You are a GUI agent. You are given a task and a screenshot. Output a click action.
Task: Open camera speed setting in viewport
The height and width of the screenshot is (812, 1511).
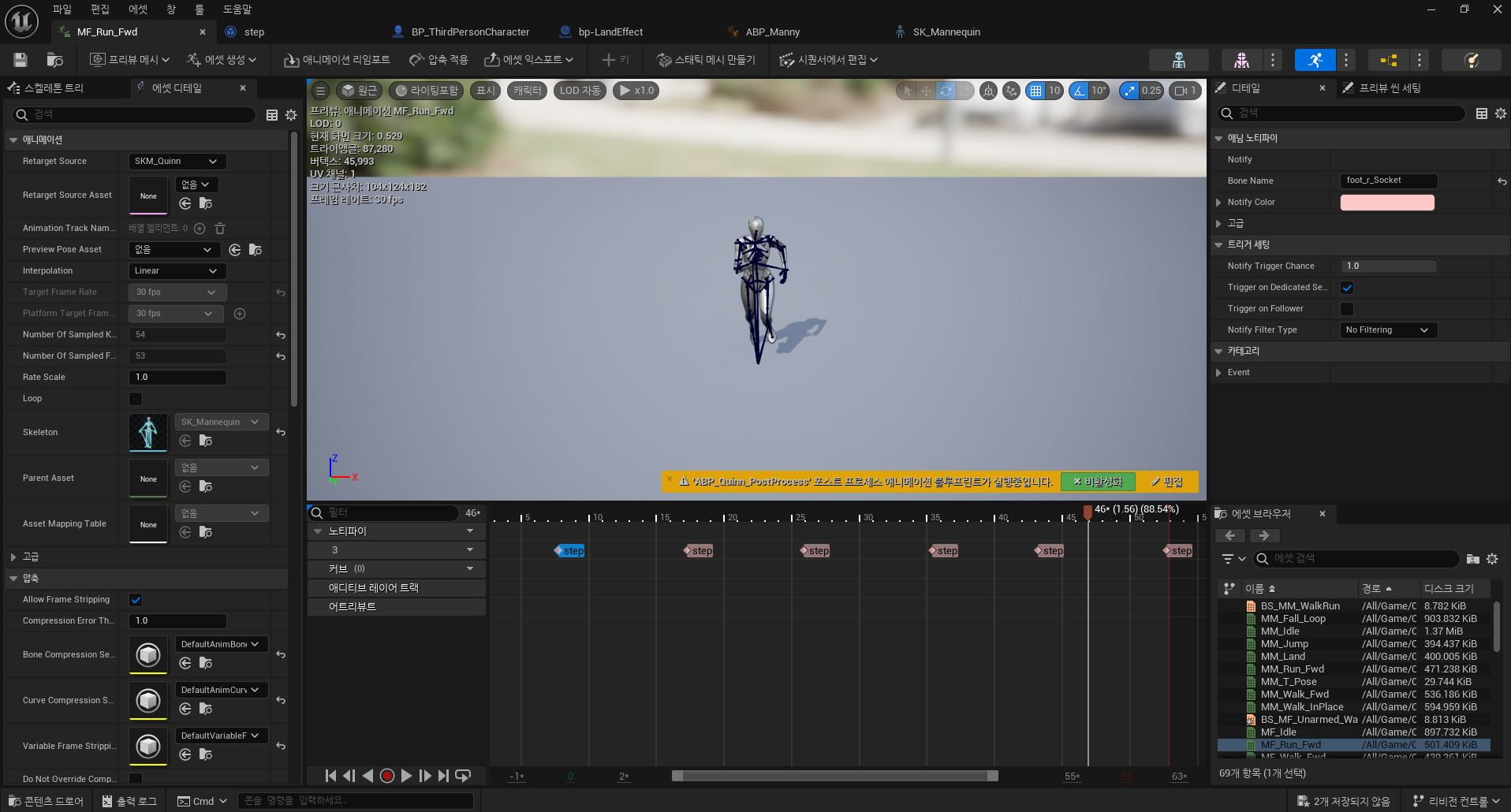pos(1185,91)
